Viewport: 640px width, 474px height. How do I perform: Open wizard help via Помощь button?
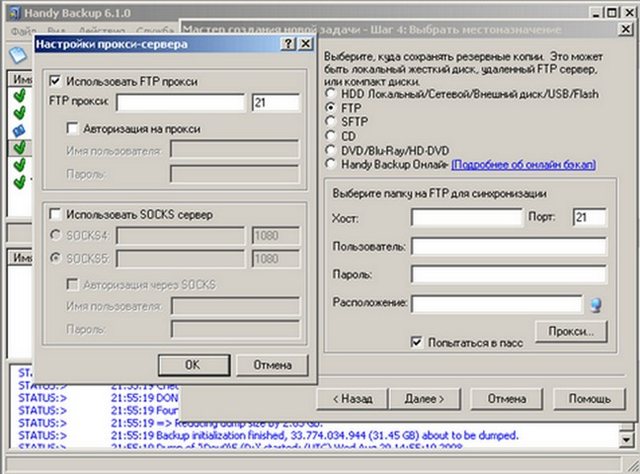(589, 398)
